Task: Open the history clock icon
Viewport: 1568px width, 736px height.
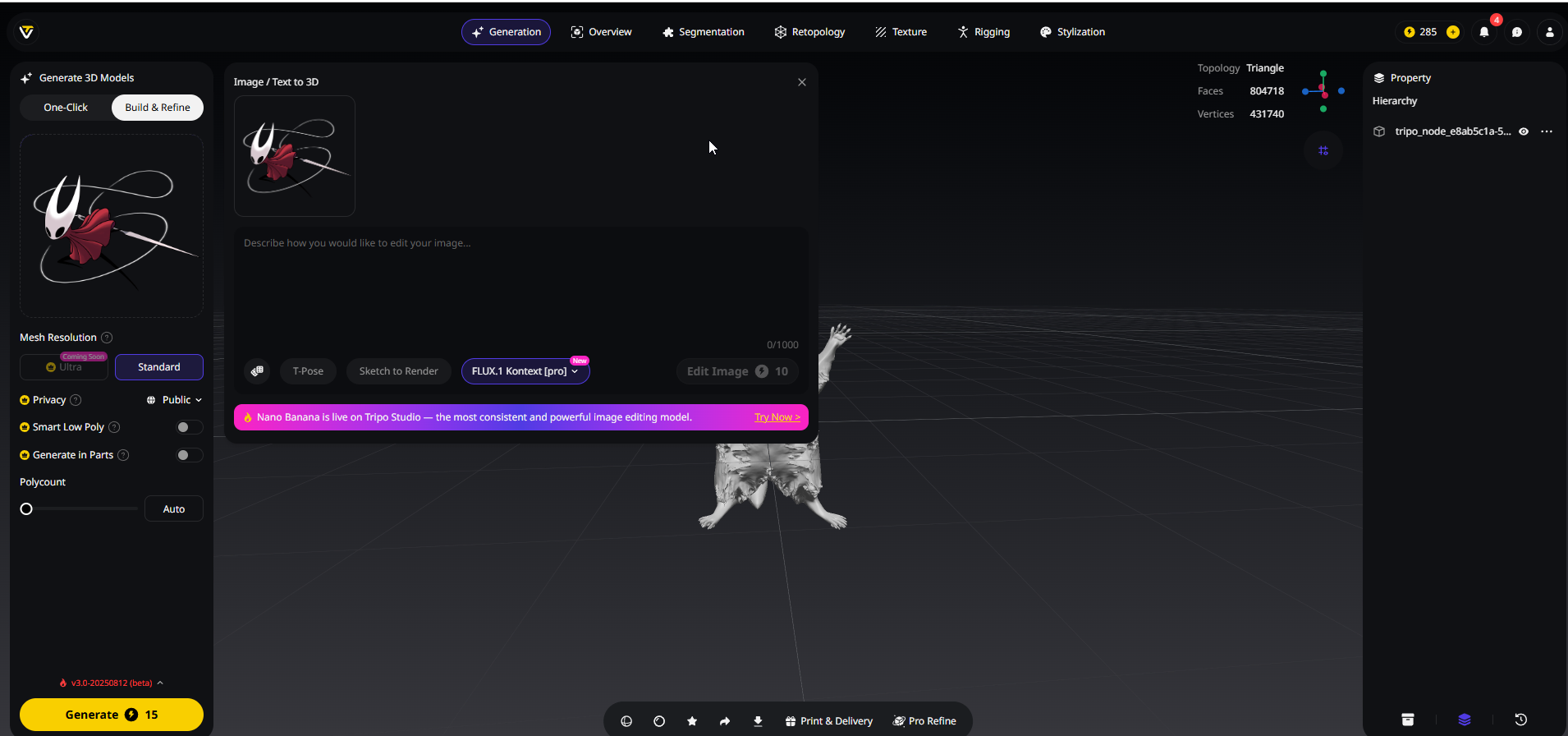Action: pyautogui.click(x=1520, y=720)
